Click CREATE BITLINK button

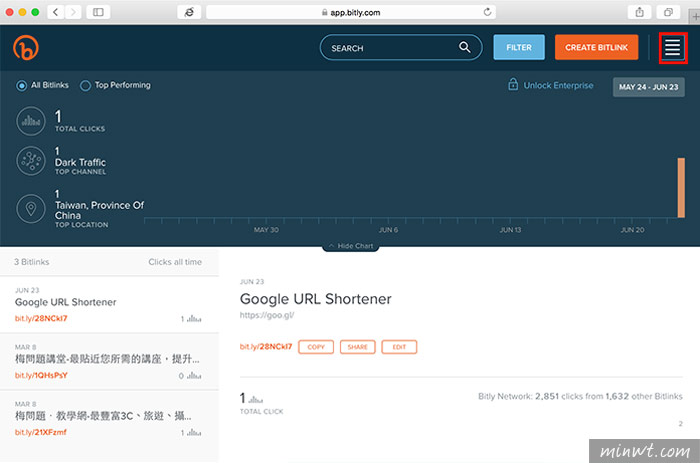(596, 47)
